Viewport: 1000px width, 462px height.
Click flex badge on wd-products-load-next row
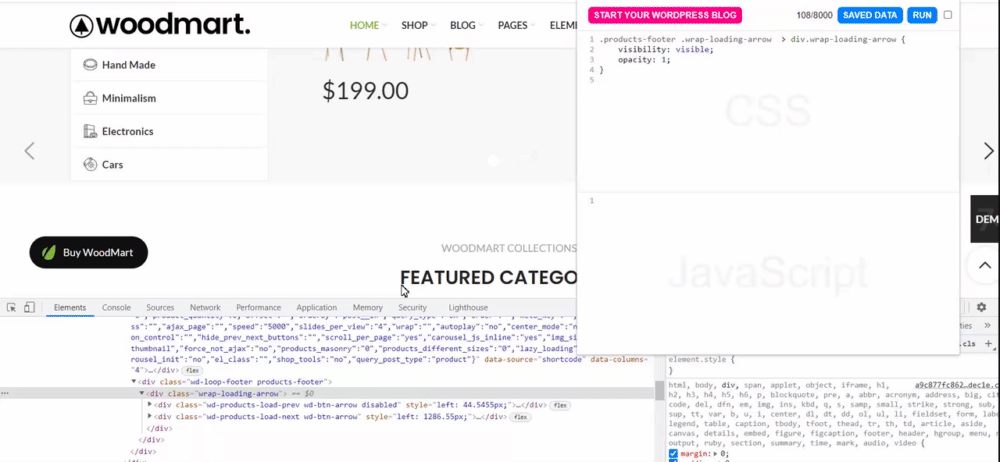[x=520, y=417]
